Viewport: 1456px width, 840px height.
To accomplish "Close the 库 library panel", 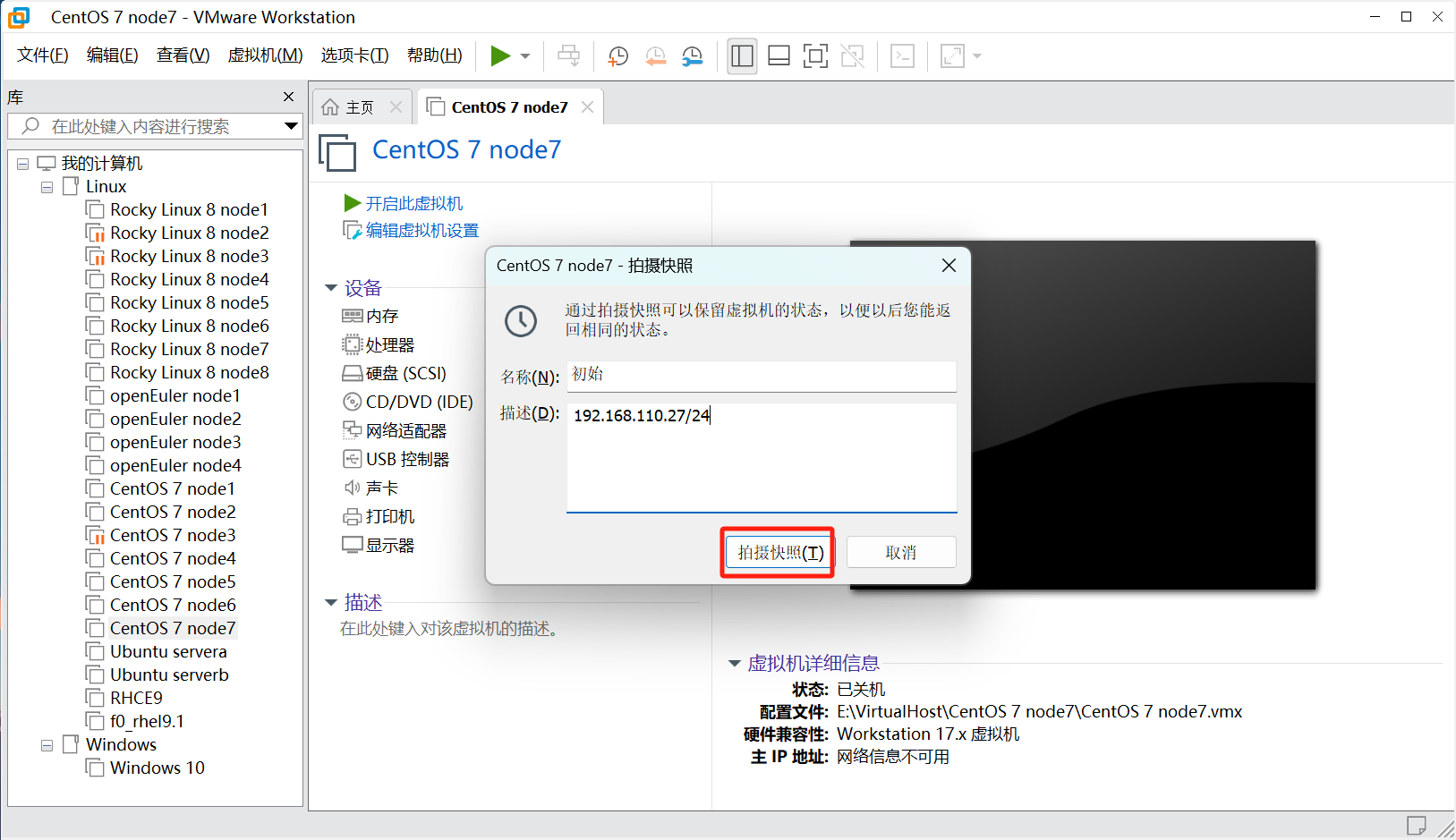I will tap(288, 97).
